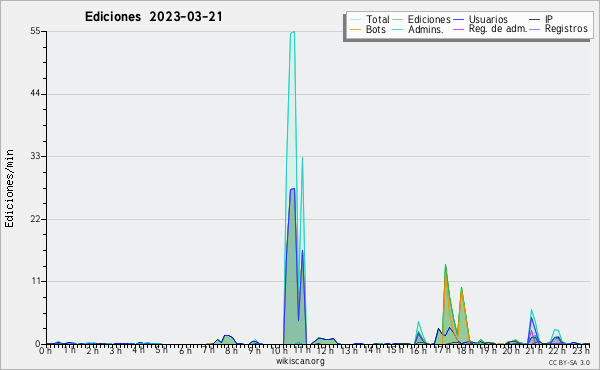Select the Usuarios legend label

click(x=488, y=19)
